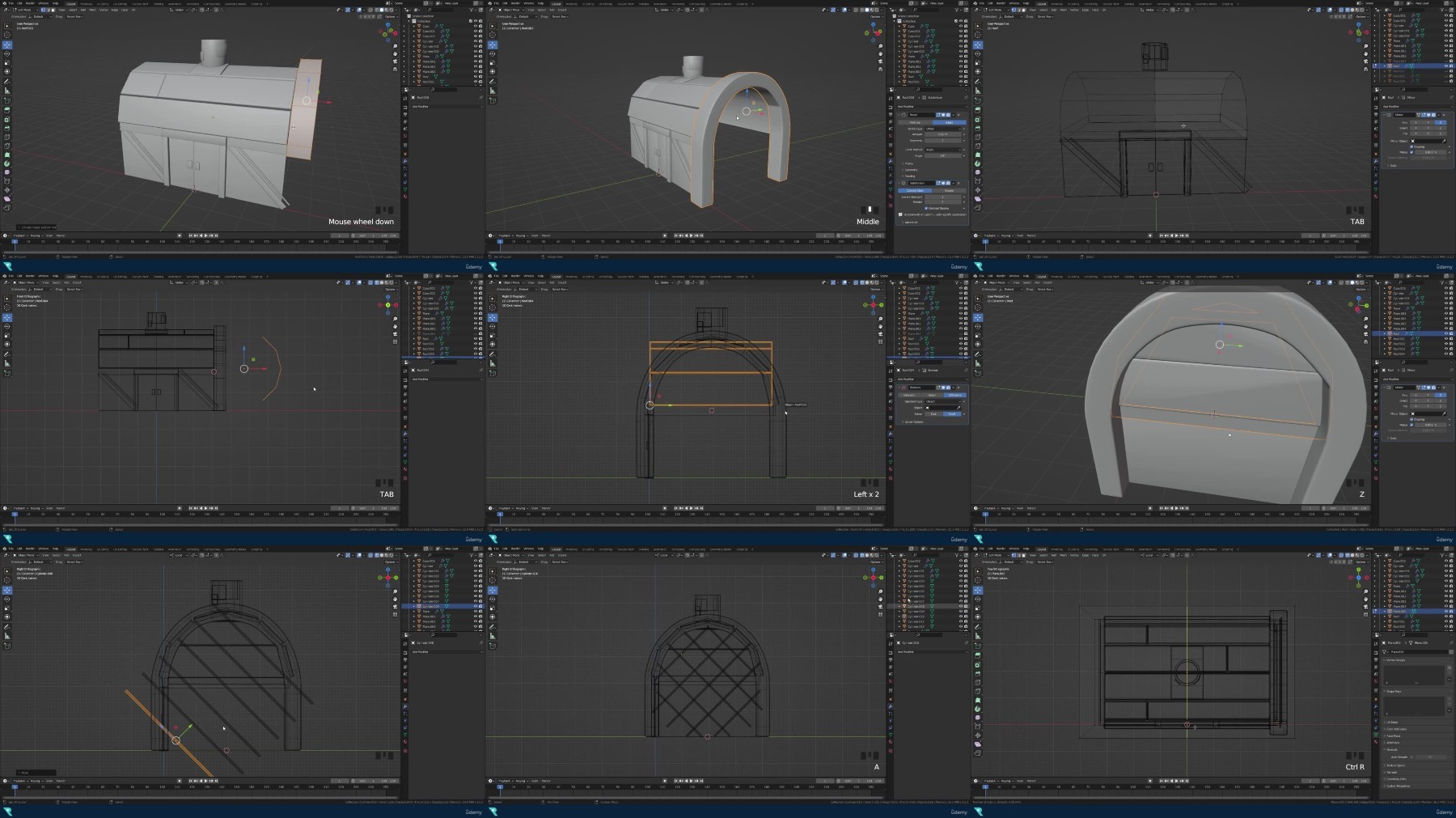Select Annotate tool in 'Mouse wheel down' frame
This screenshot has height=818, width=1456.
coord(7,82)
